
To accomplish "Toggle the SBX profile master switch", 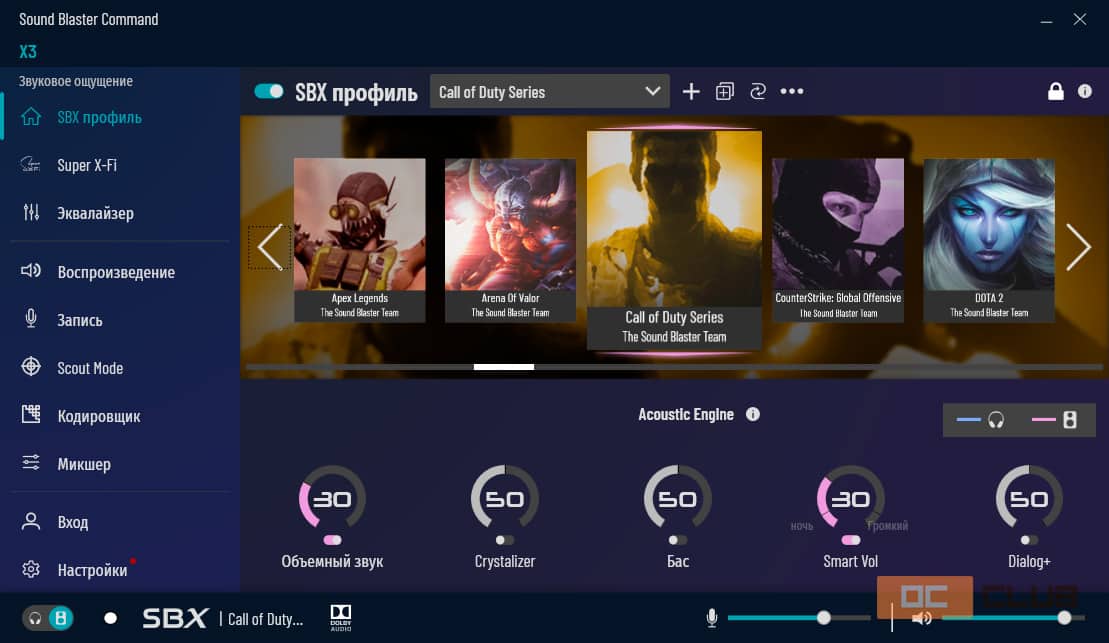I will tap(269, 92).
